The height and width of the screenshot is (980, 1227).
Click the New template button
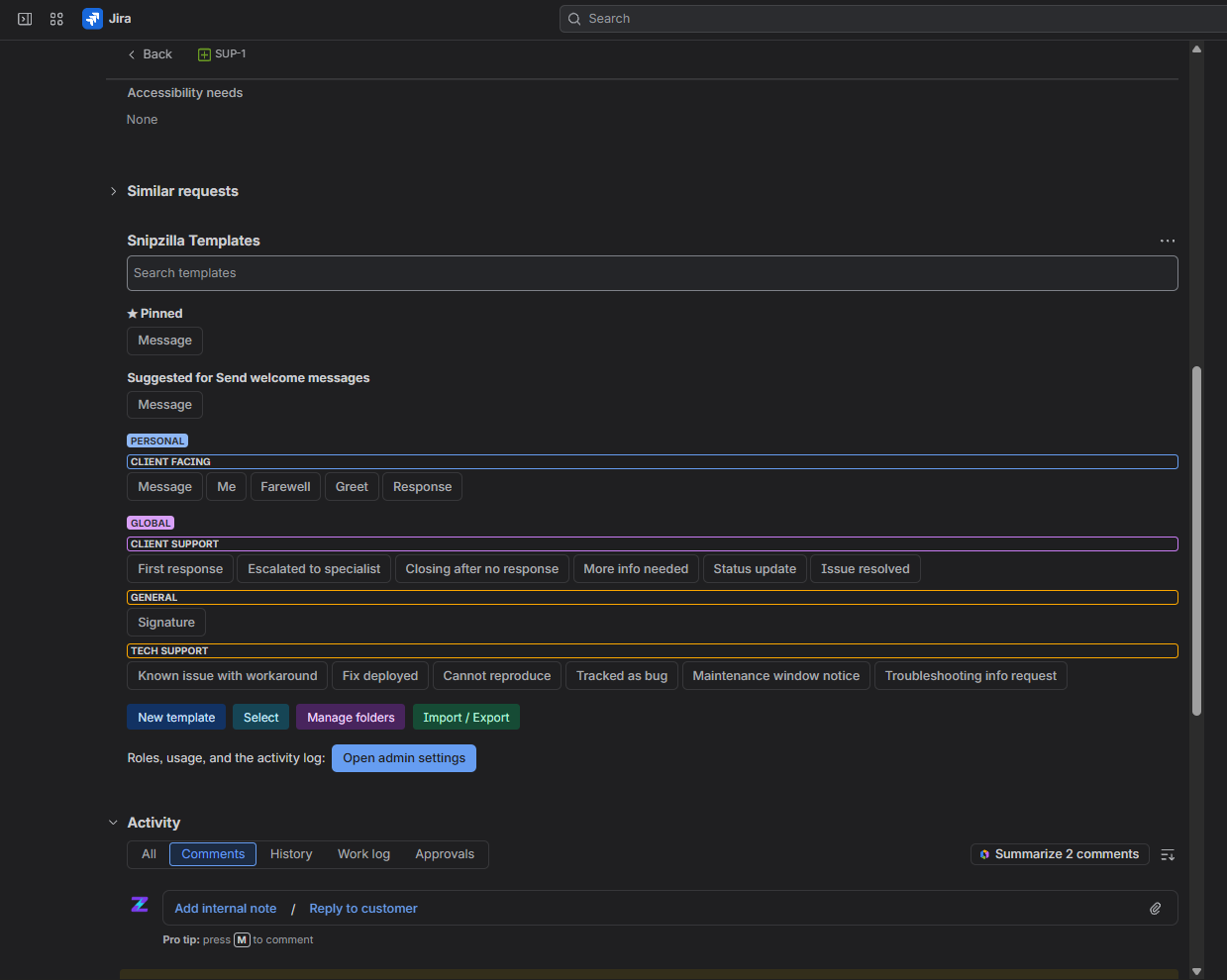click(176, 718)
